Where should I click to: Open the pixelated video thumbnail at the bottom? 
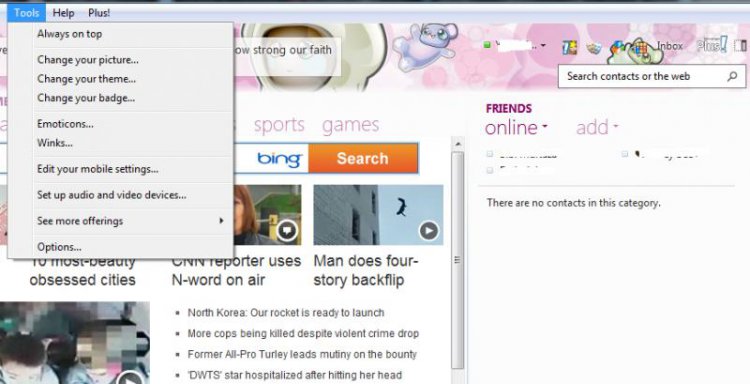[x=75, y=343]
